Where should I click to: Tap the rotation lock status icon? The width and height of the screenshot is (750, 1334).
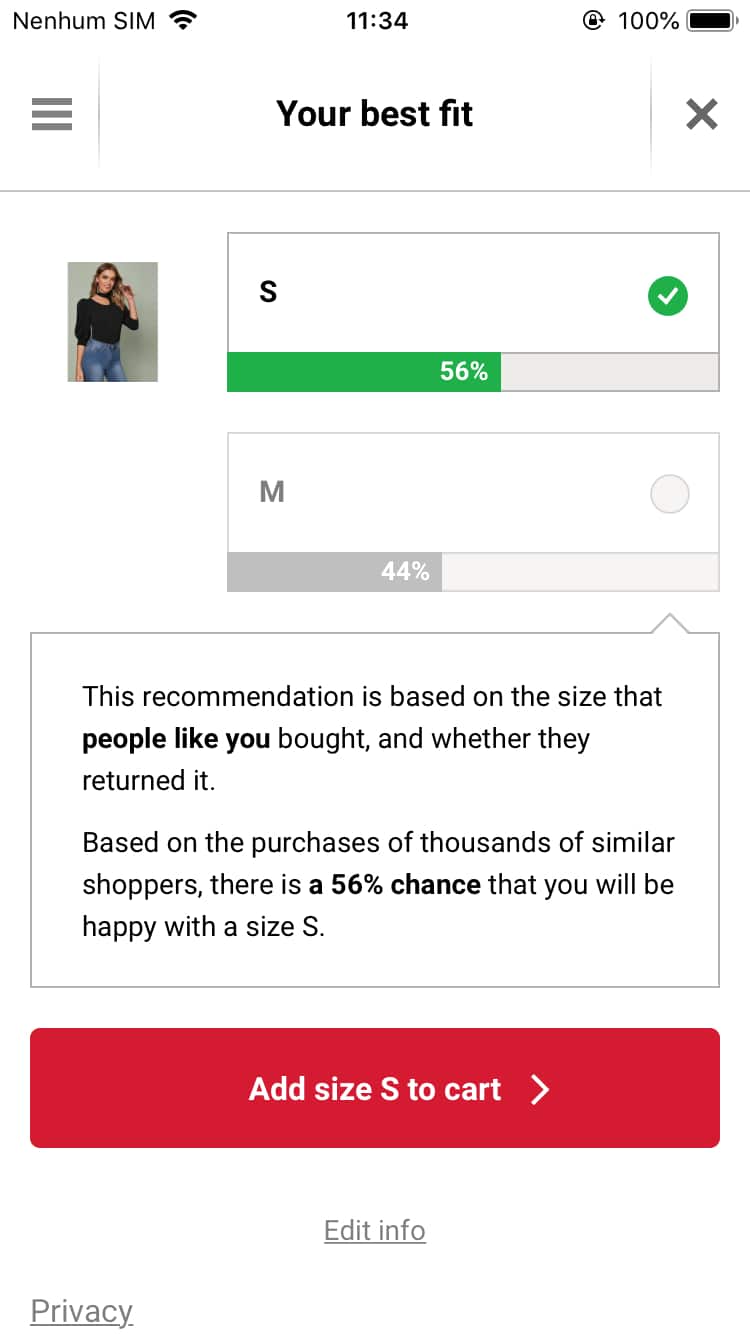[x=593, y=20]
